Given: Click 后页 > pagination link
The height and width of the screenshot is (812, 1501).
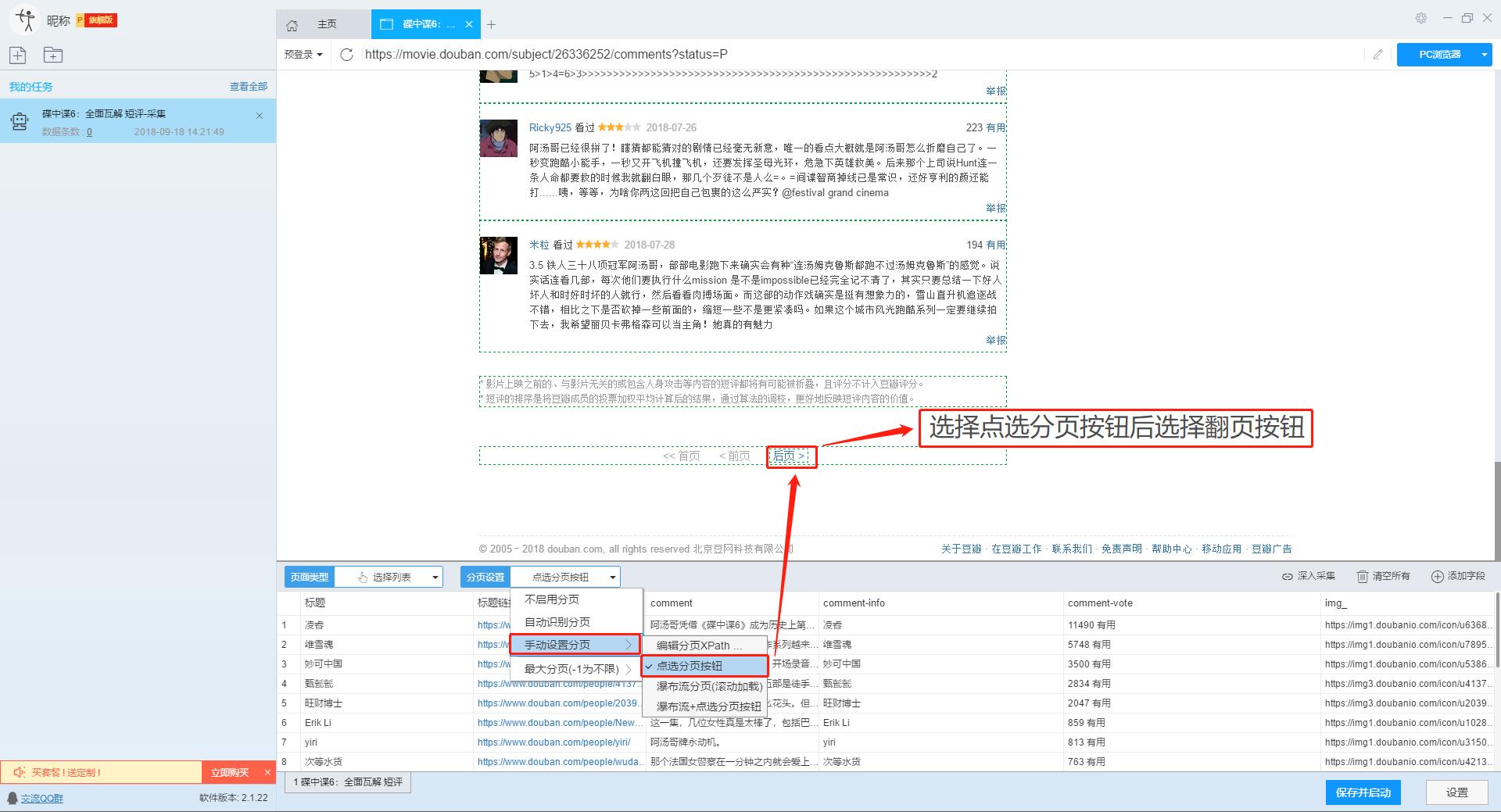Looking at the screenshot, I should pos(790,456).
